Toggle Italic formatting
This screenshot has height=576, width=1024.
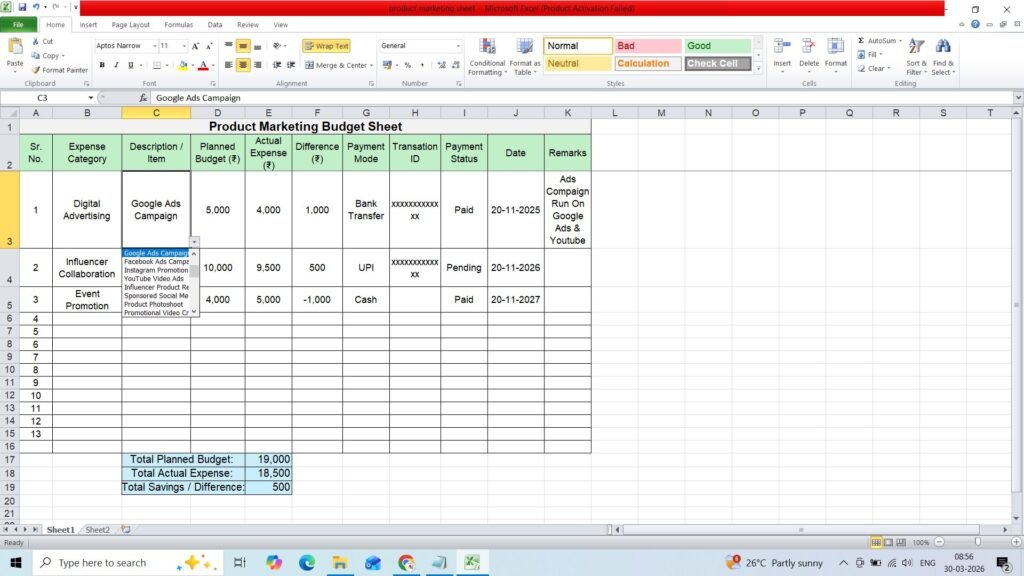(x=116, y=65)
